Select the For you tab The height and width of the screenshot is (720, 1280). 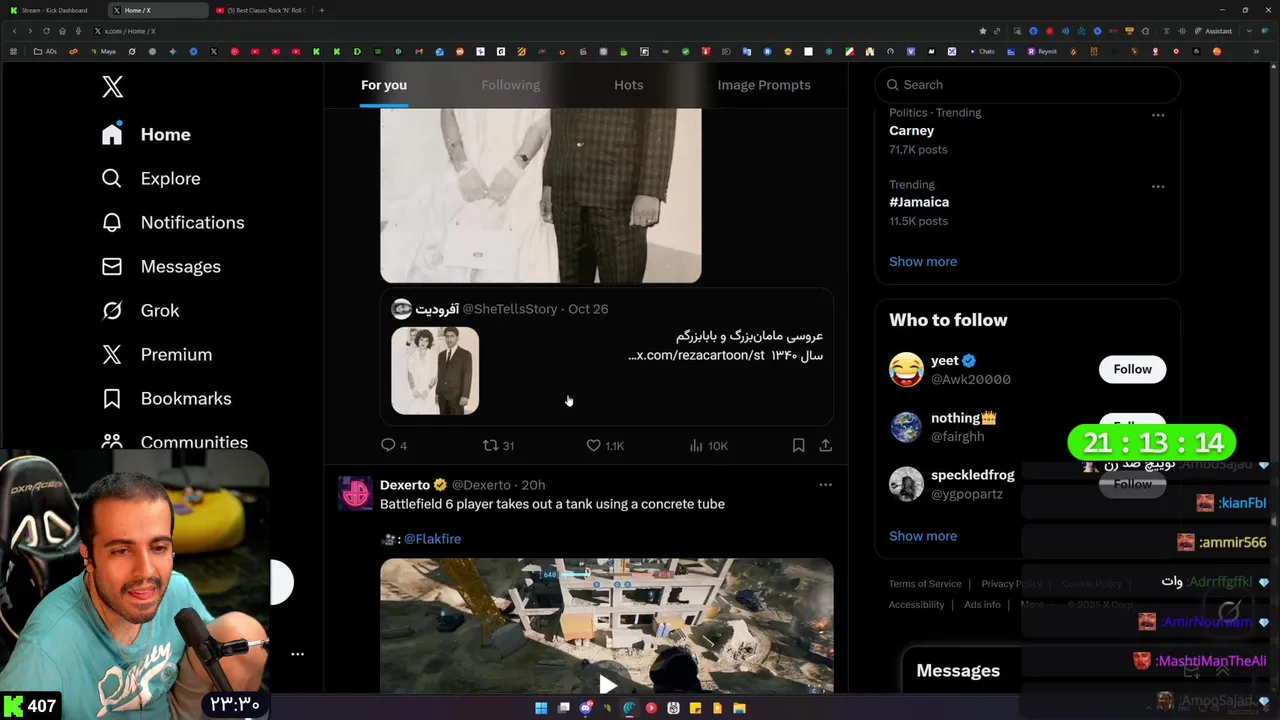click(384, 85)
